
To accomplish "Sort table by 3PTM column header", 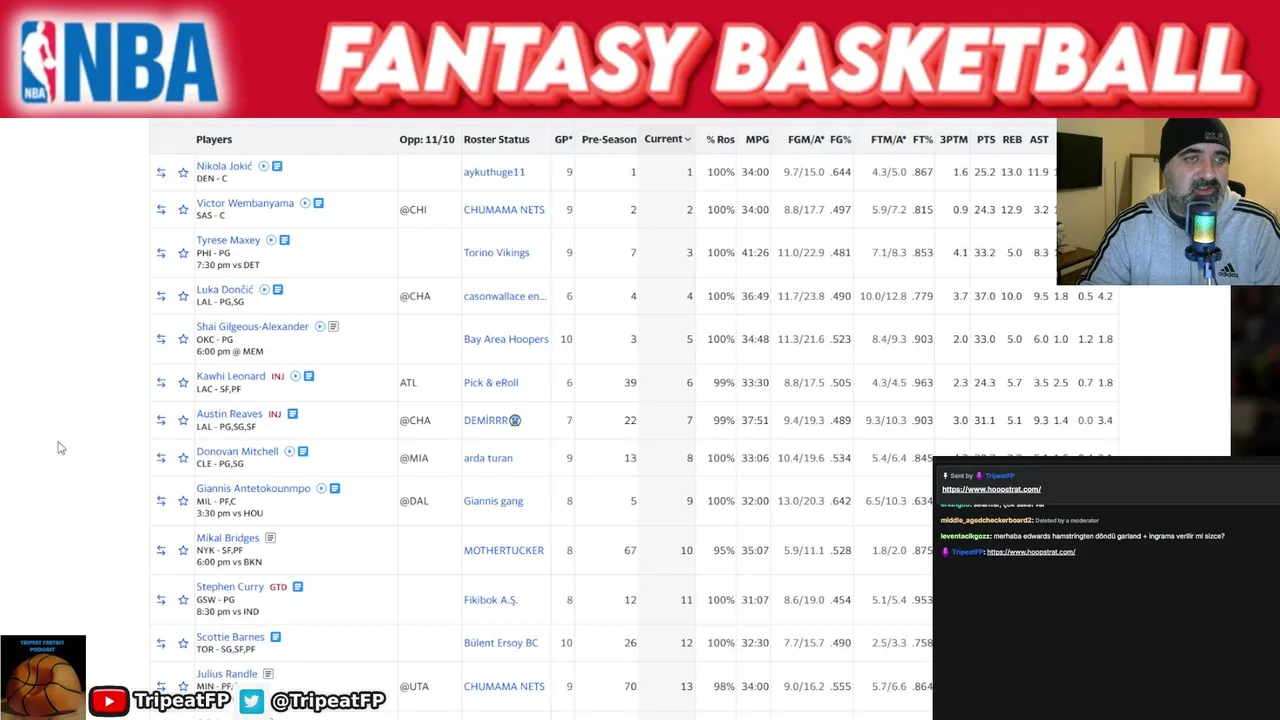I will (x=954, y=139).
